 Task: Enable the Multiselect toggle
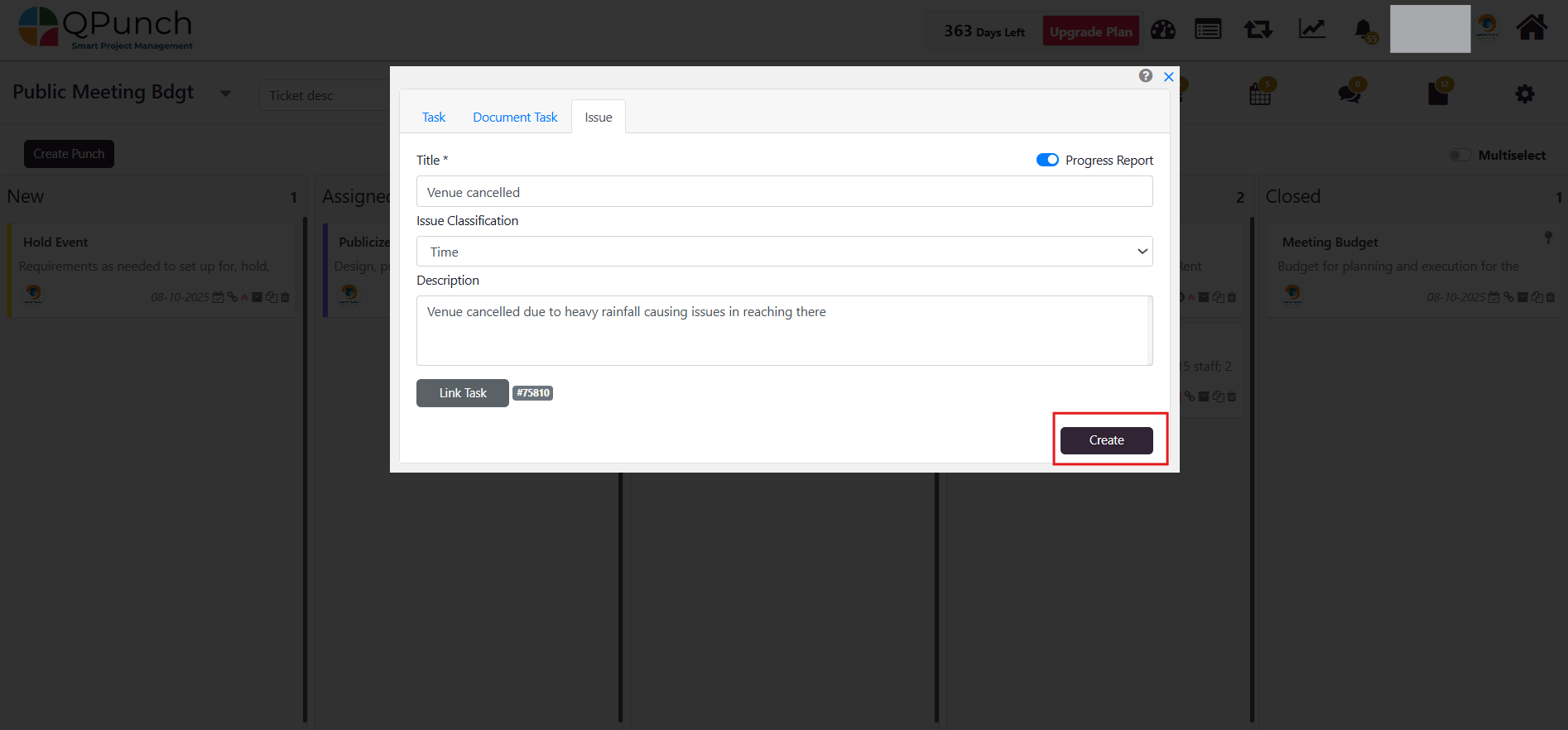pyautogui.click(x=1460, y=156)
